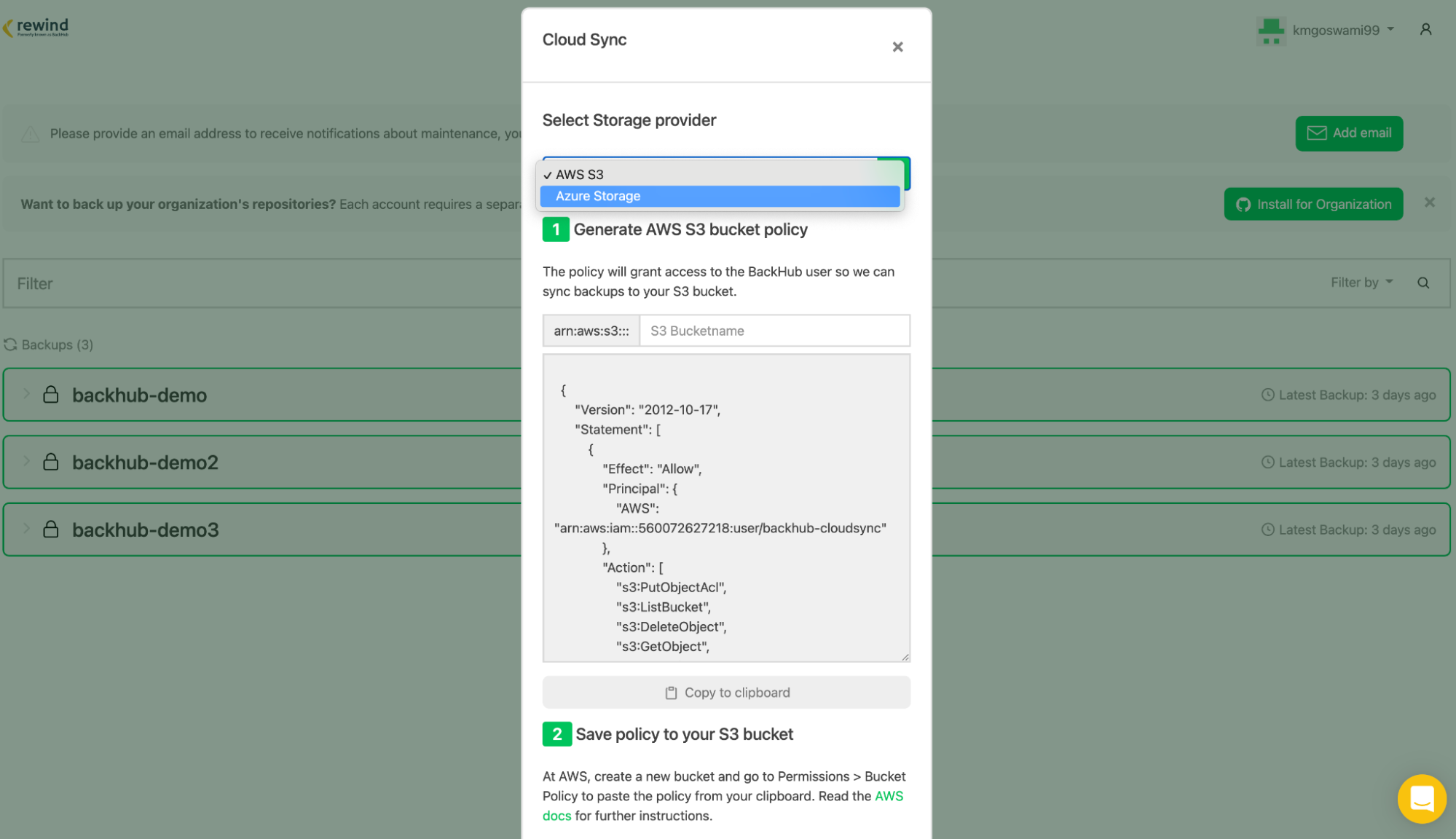This screenshot has width=1456, height=839.
Task: Click the clock icon on backhub-demo3 row
Action: pos(1267,529)
